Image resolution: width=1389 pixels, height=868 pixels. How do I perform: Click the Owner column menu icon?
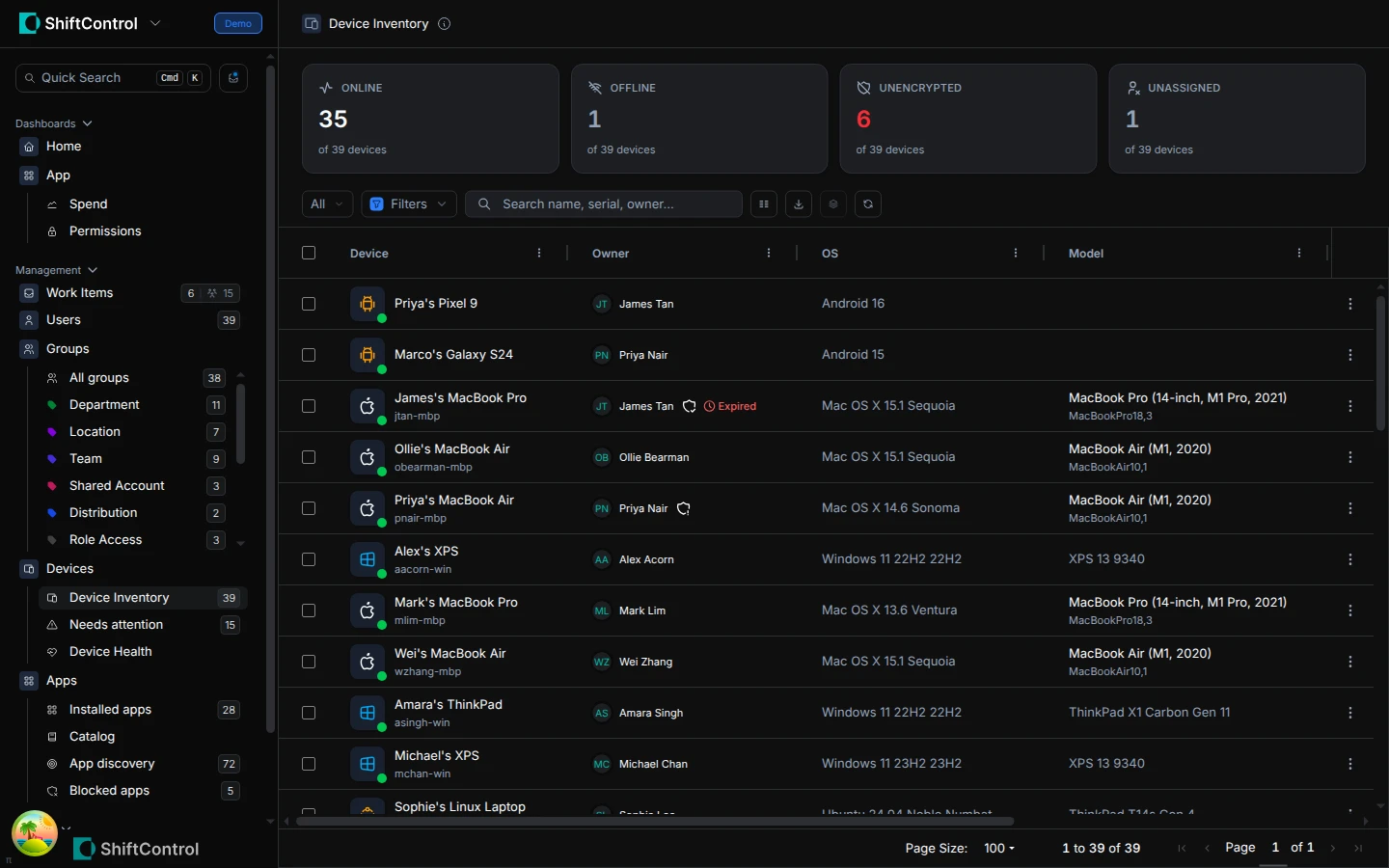[769, 254]
